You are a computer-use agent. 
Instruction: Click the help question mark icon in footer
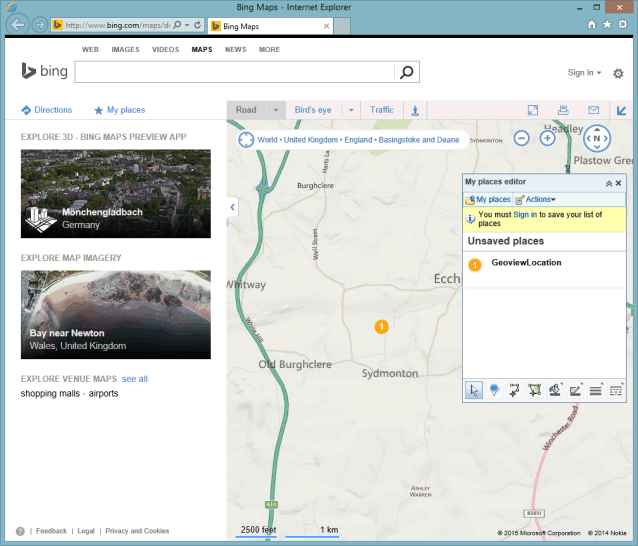[20, 531]
